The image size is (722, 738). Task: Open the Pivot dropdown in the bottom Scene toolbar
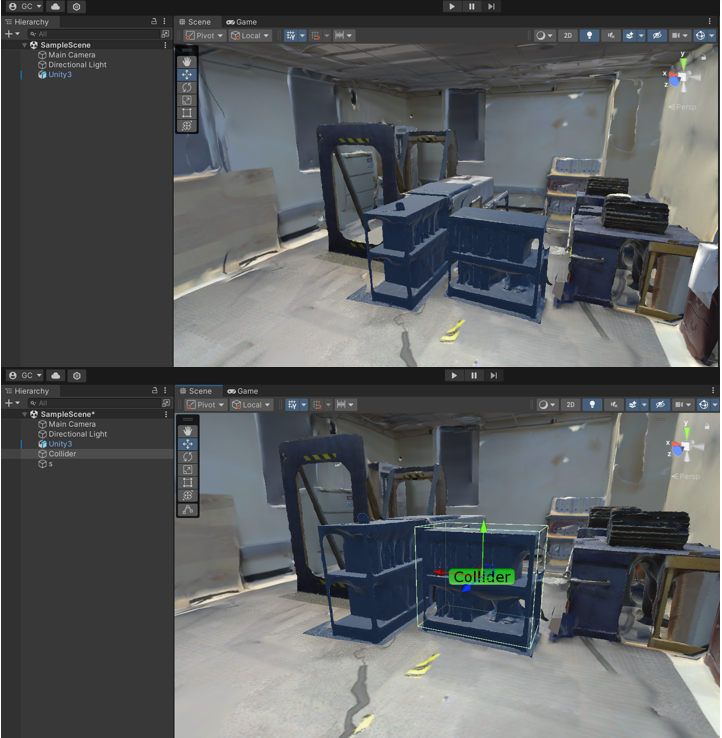point(206,405)
